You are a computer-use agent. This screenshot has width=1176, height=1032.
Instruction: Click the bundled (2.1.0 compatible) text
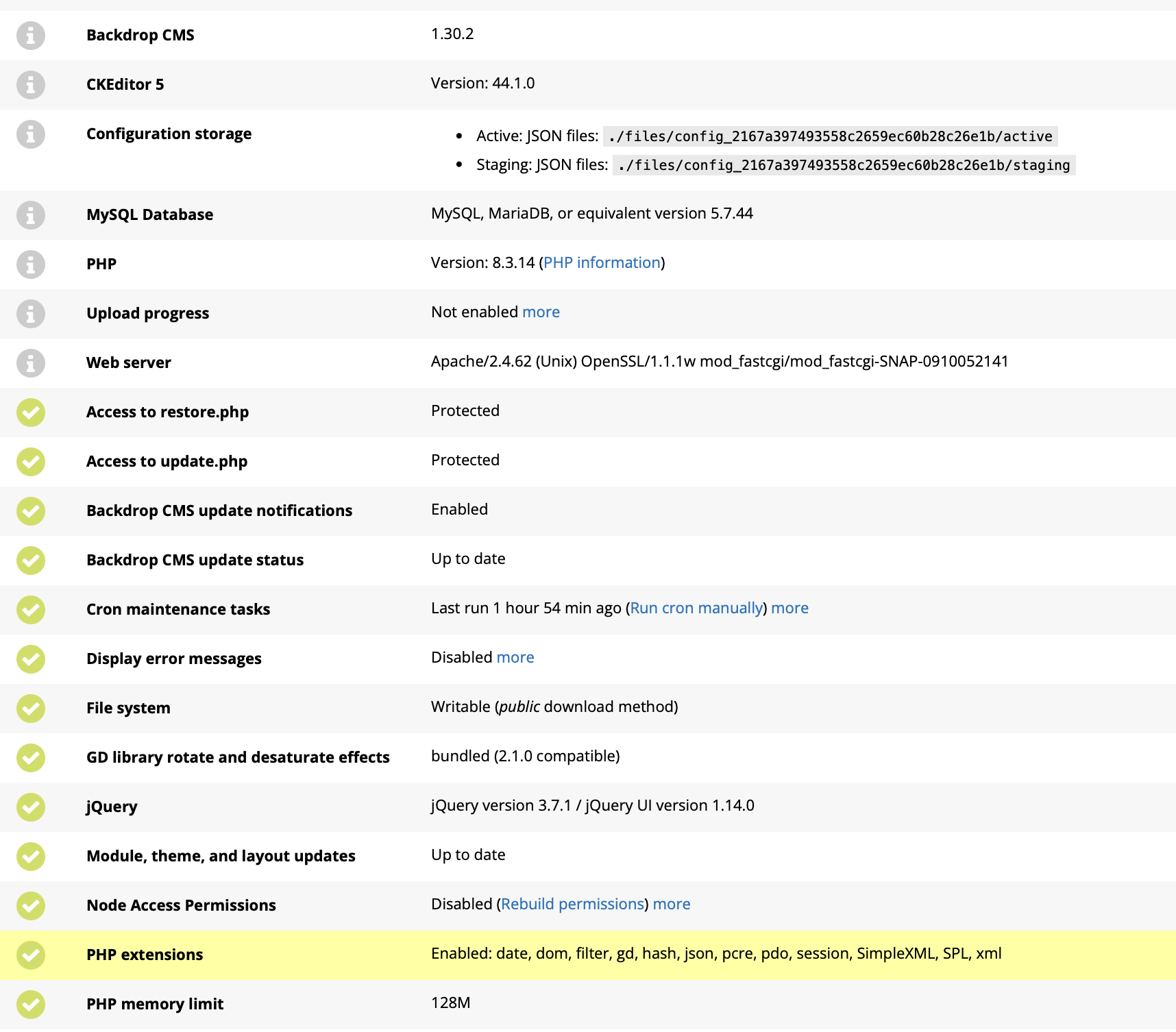click(526, 757)
